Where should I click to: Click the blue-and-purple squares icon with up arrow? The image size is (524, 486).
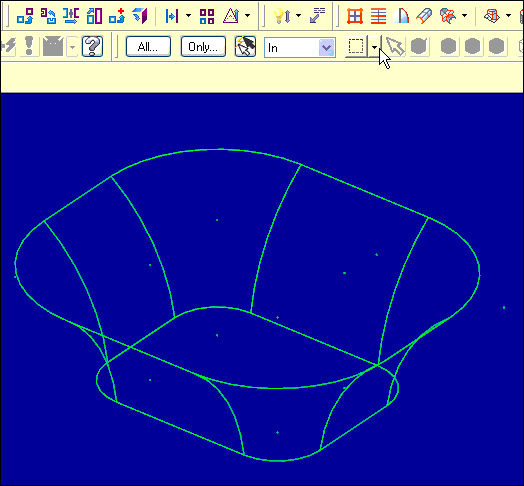[x=25, y=16]
